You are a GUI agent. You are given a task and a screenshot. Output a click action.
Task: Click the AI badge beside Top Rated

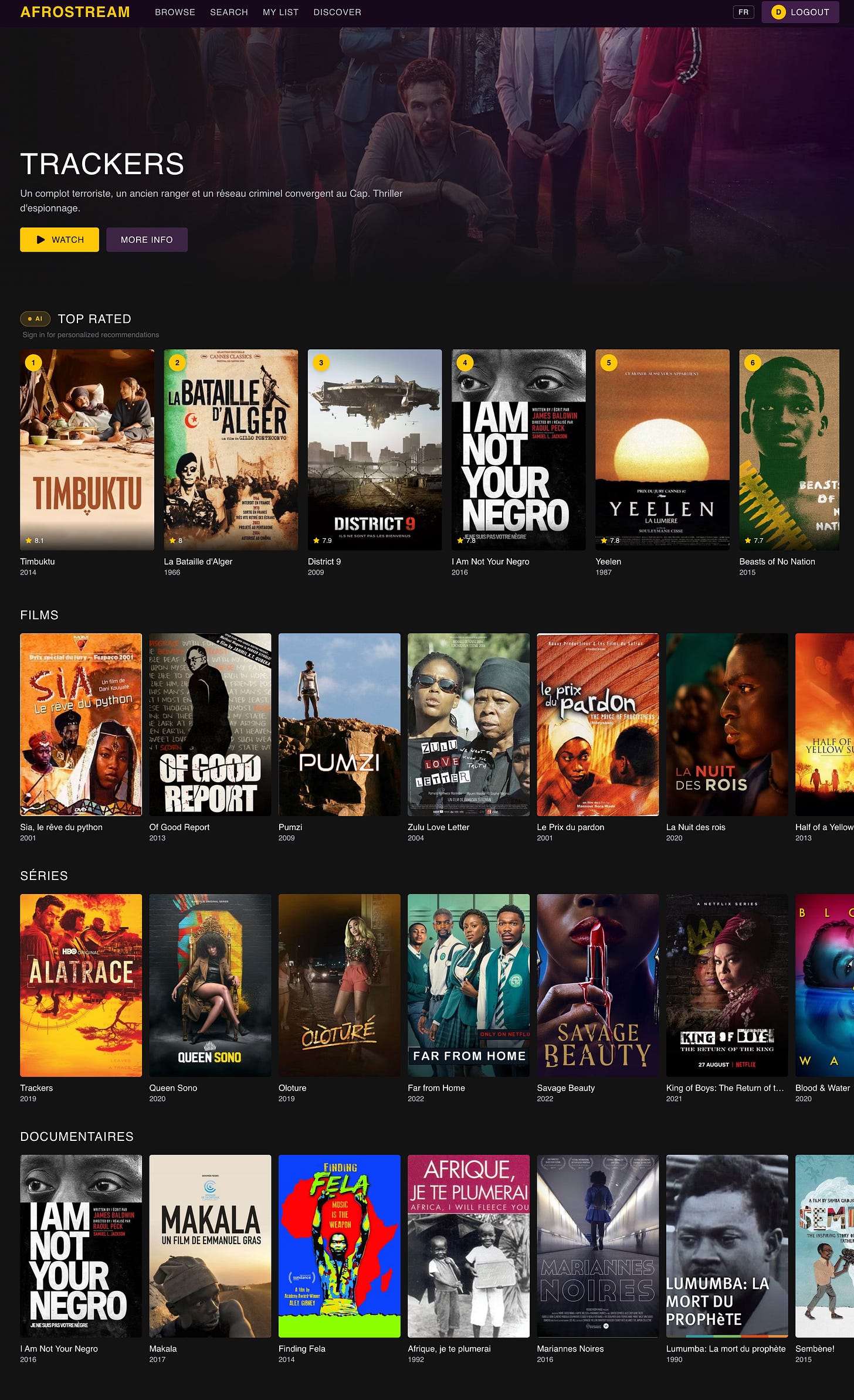[x=35, y=319]
